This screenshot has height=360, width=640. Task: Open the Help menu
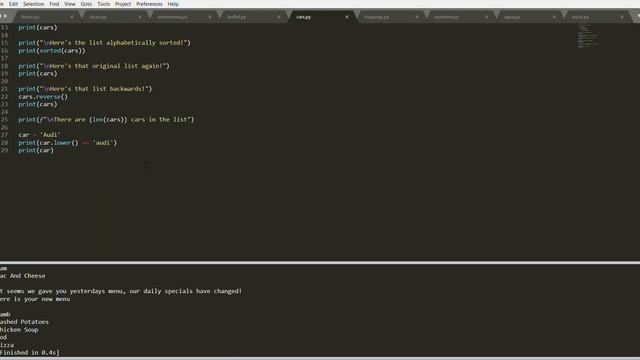[173, 4]
